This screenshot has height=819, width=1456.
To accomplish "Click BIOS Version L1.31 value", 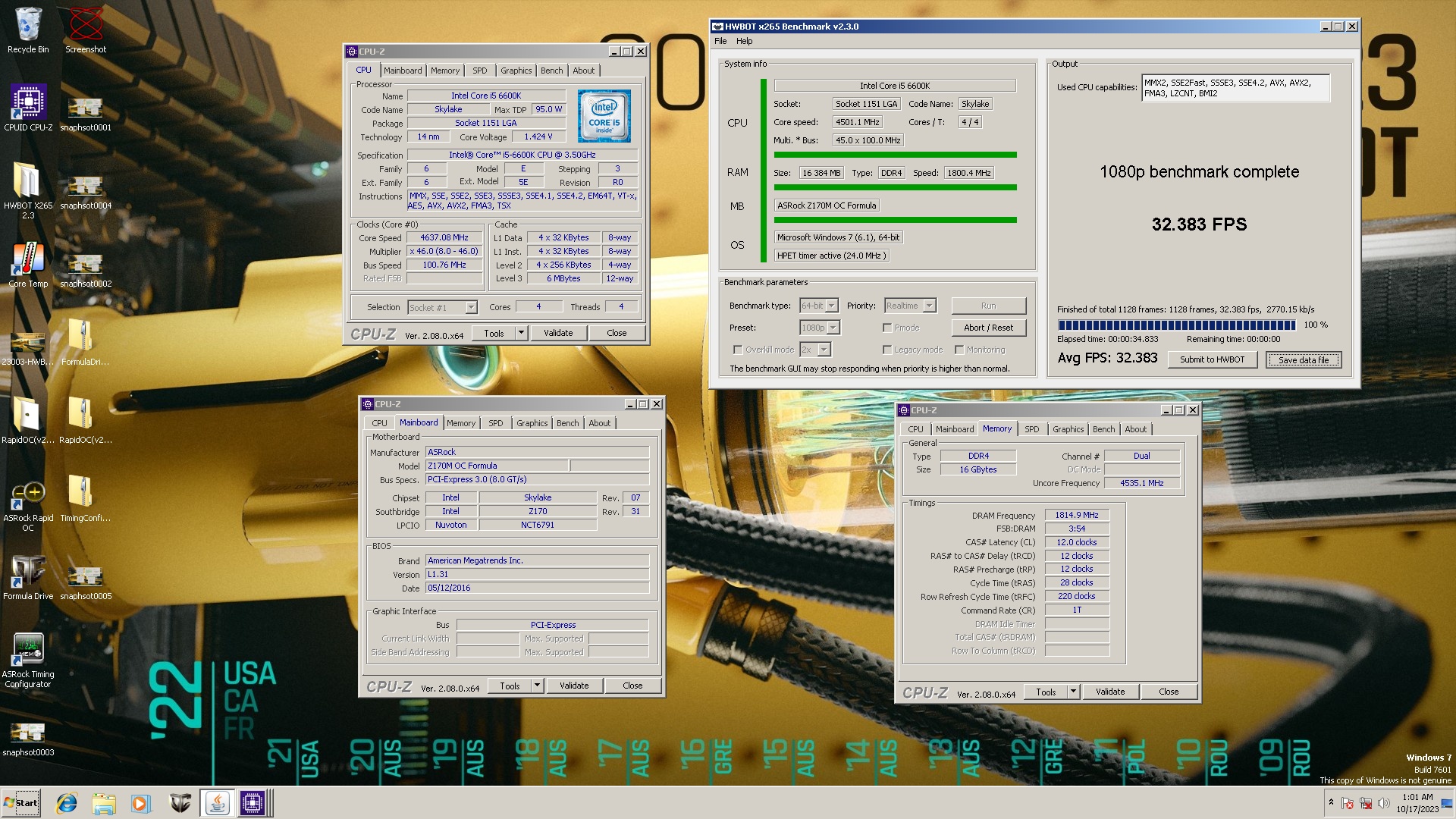I will (x=537, y=574).
